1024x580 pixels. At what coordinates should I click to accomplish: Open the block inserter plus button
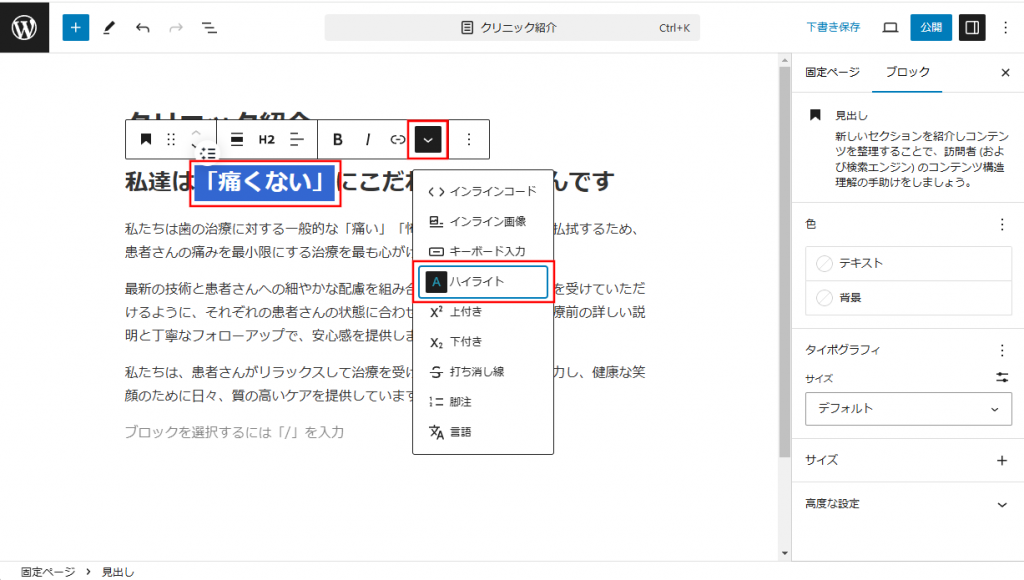click(76, 27)
